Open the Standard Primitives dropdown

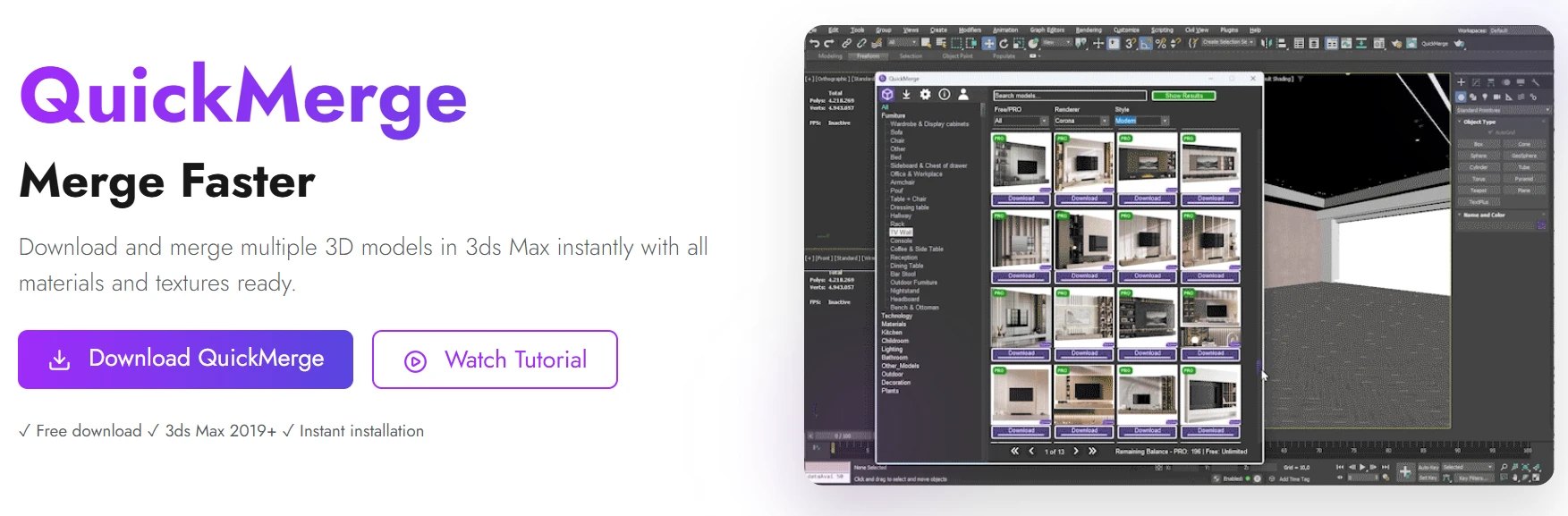click(1503, 110)
